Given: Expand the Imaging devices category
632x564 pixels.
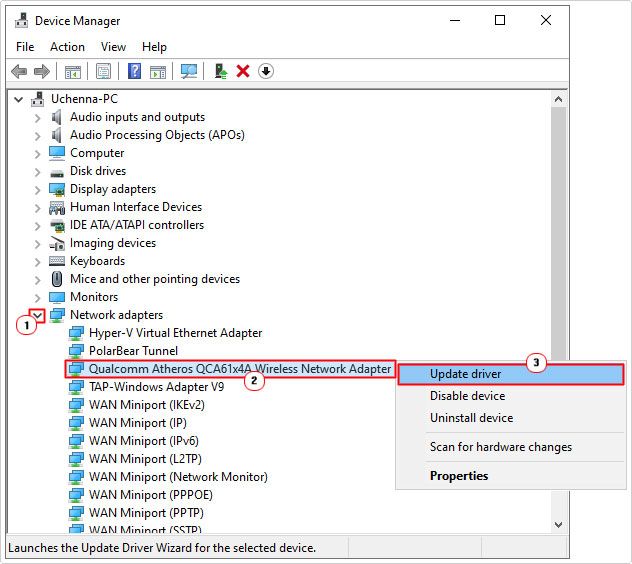Looking at the screenshot, I should [x=37, y=244].
